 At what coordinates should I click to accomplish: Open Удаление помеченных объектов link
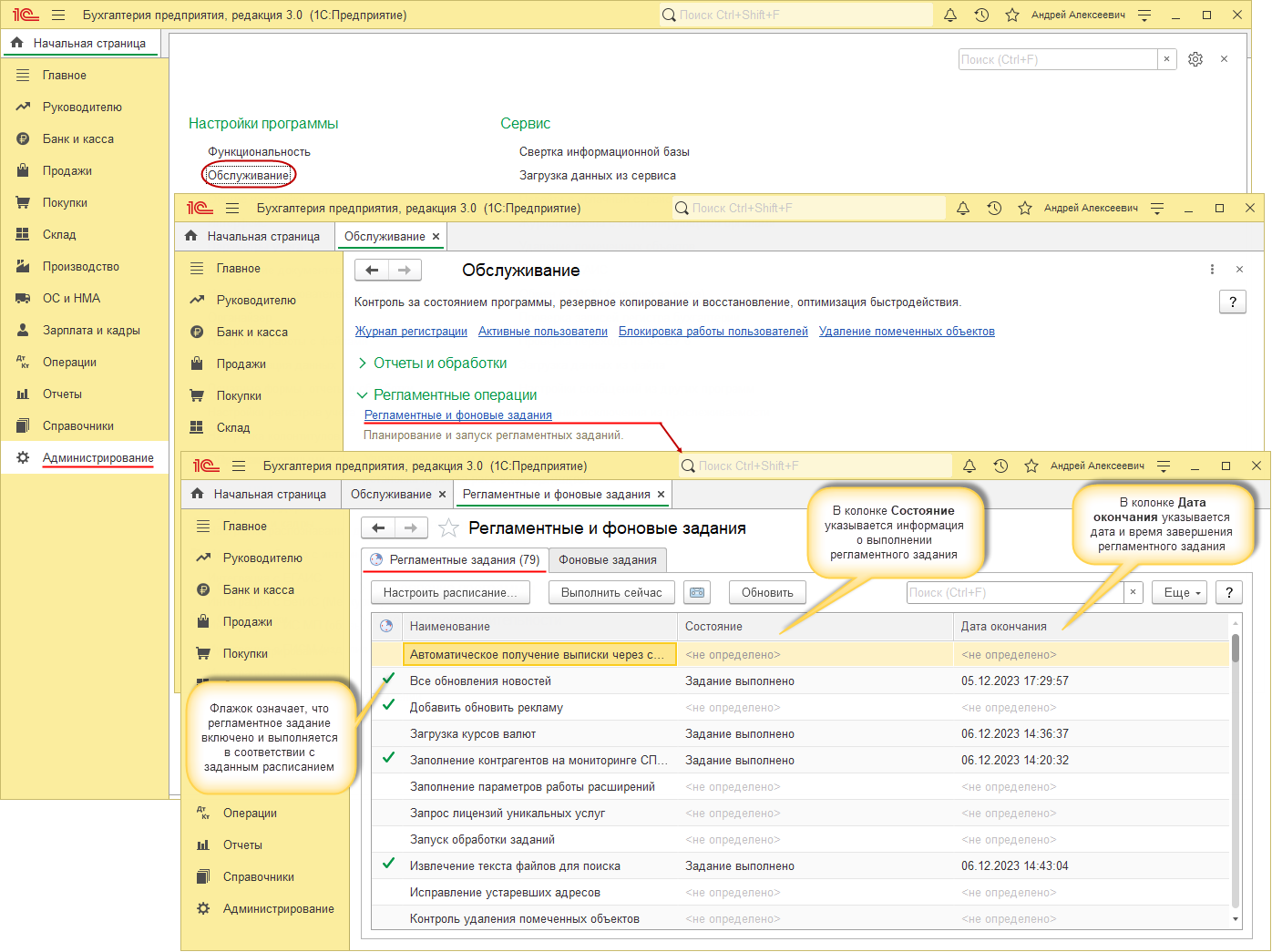point(907,331)
